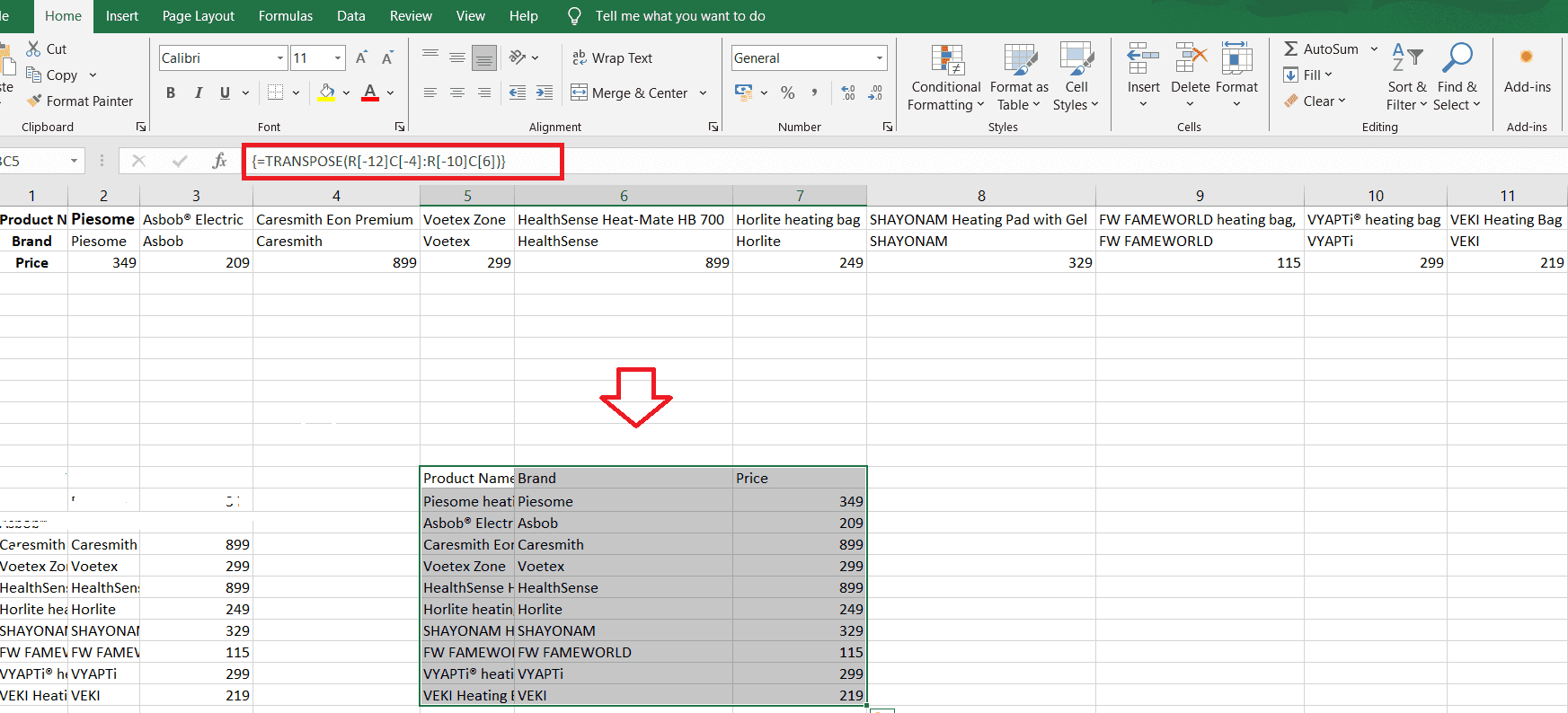The width and height of the screenshot is (1568, 713).
Task: Open Conditional Formatting menu
Action: (x=946, y=78)
